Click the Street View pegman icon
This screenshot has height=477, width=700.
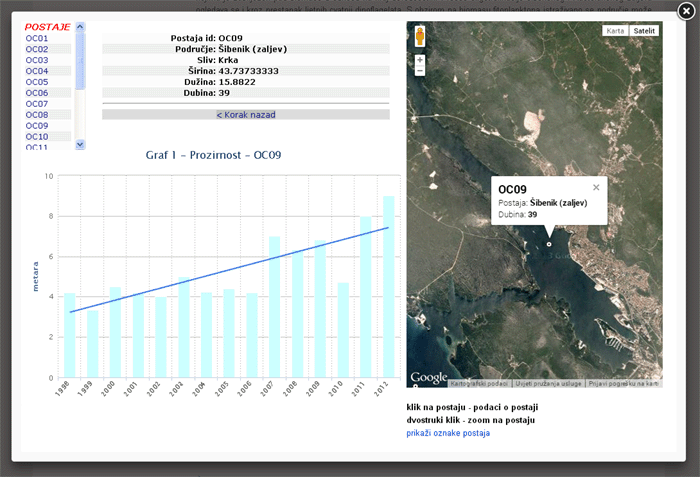tap(420, 37)
